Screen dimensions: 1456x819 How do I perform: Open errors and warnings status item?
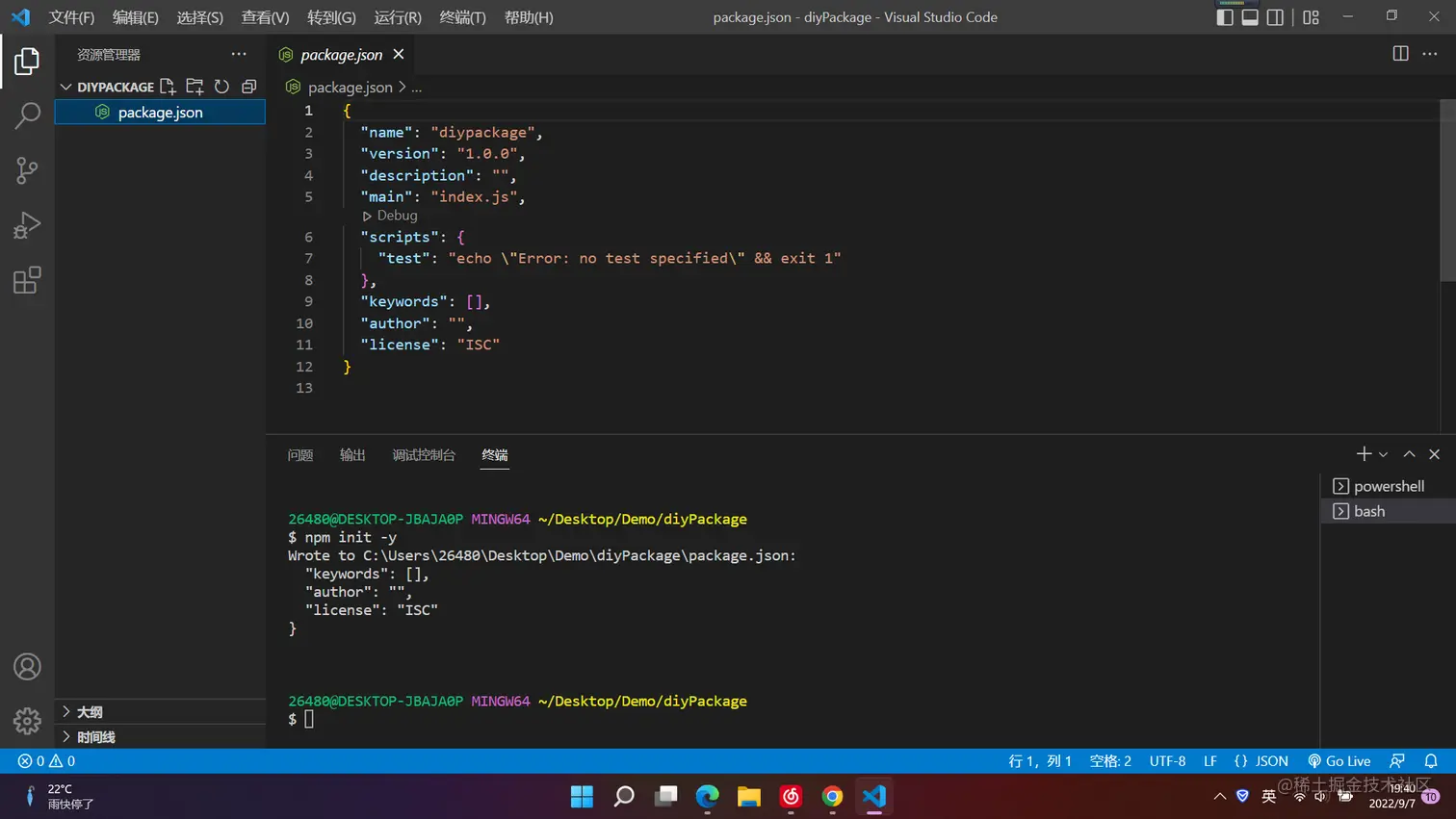(x=46, y=761)
